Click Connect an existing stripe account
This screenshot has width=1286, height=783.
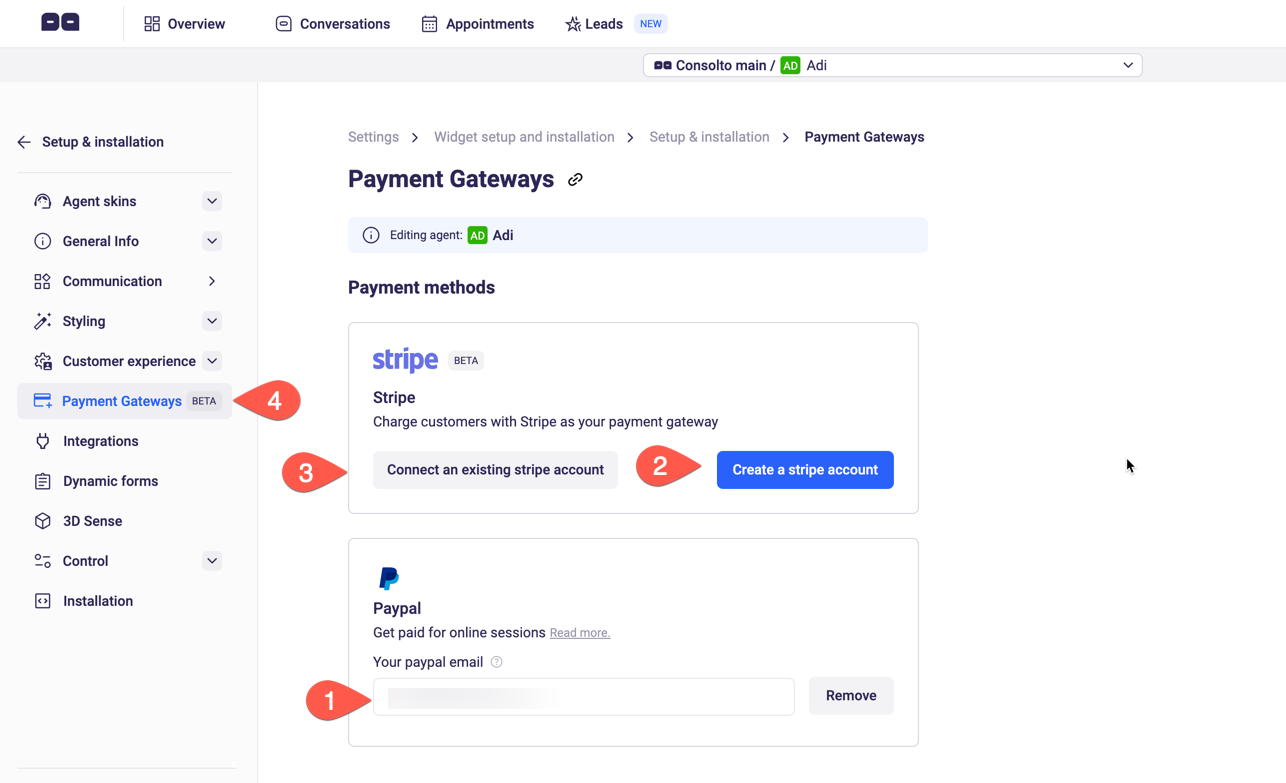point(495,470)
